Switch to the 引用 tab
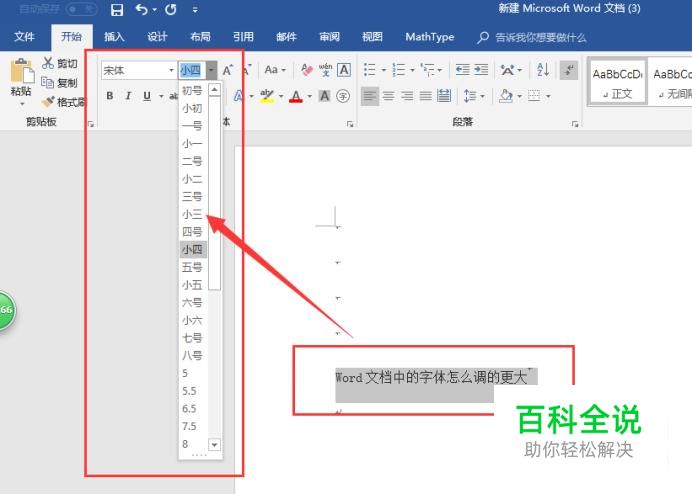The width and height of the screenshot is (692, 494). pyautogui.click(x=243, y=37)
